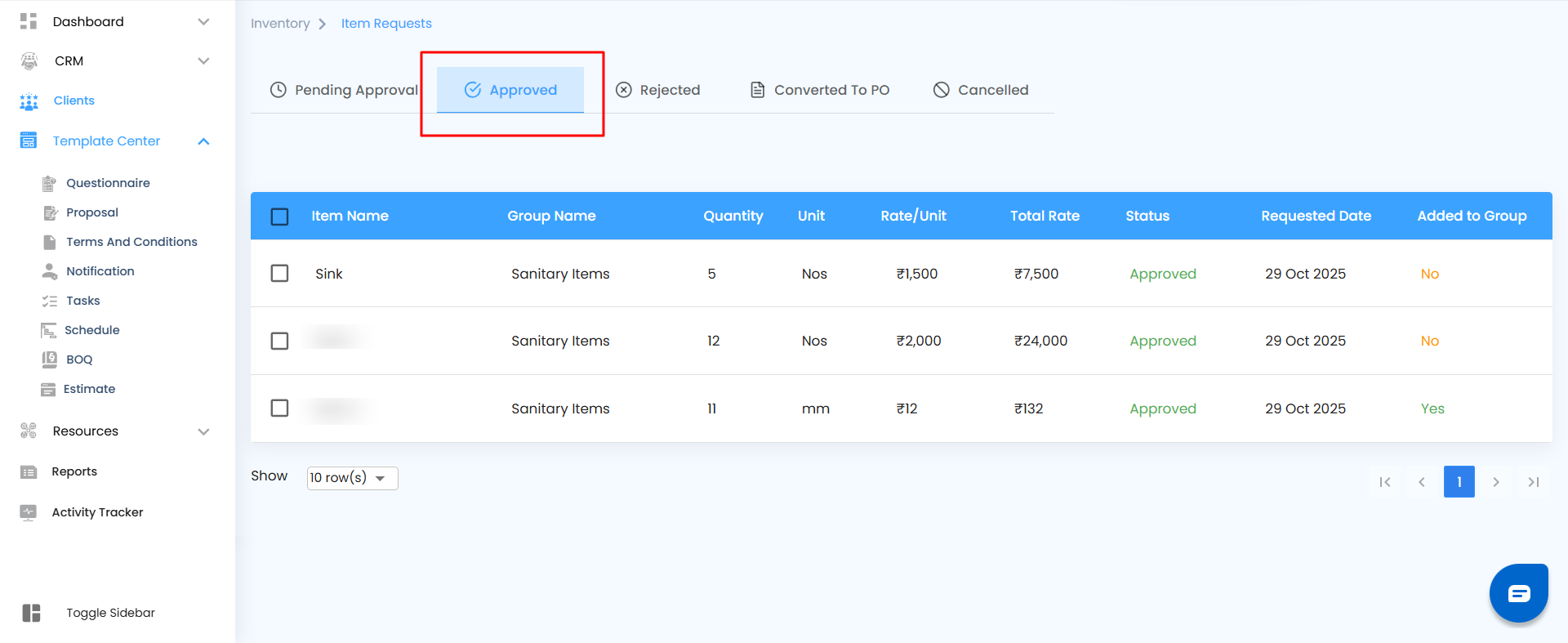Image resolution: width=1568 pixels, height=643 pixels.
Task: Click the Dashboard grid icon
Action: click(29, 21)
